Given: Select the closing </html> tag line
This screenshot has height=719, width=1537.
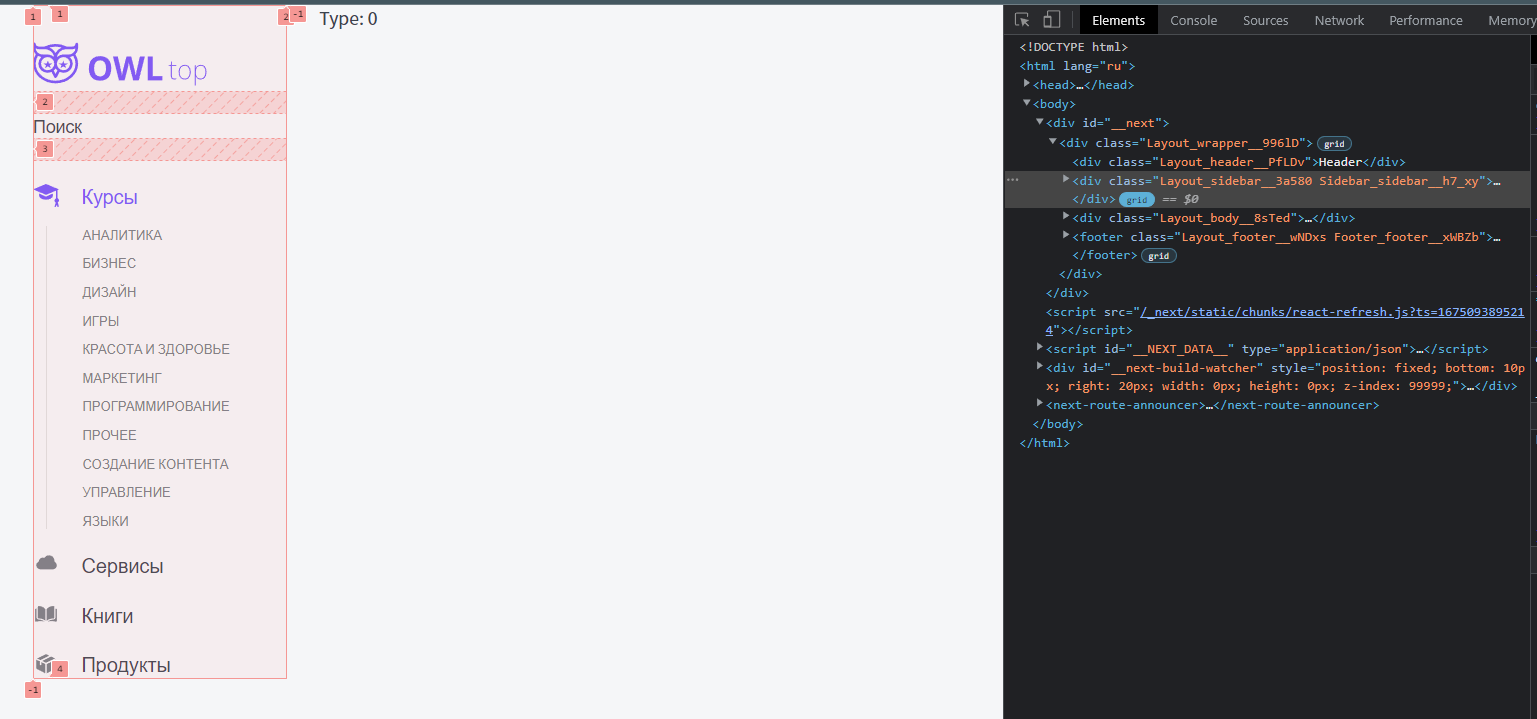Looking at the screenshot, I should pos(1044,443).
